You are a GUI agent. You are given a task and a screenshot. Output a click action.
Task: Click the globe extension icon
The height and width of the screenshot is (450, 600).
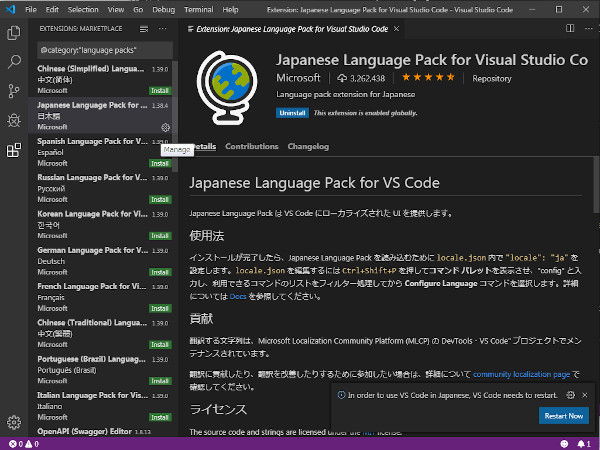pos(227,87)
